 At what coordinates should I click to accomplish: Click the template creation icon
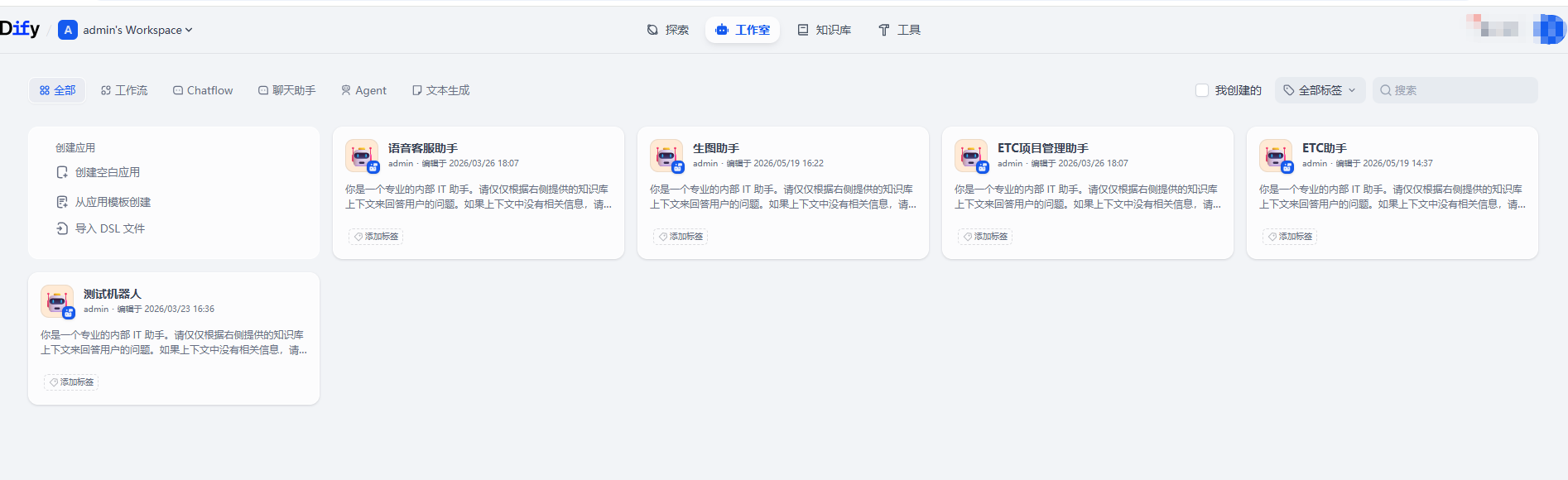(62, 202)
